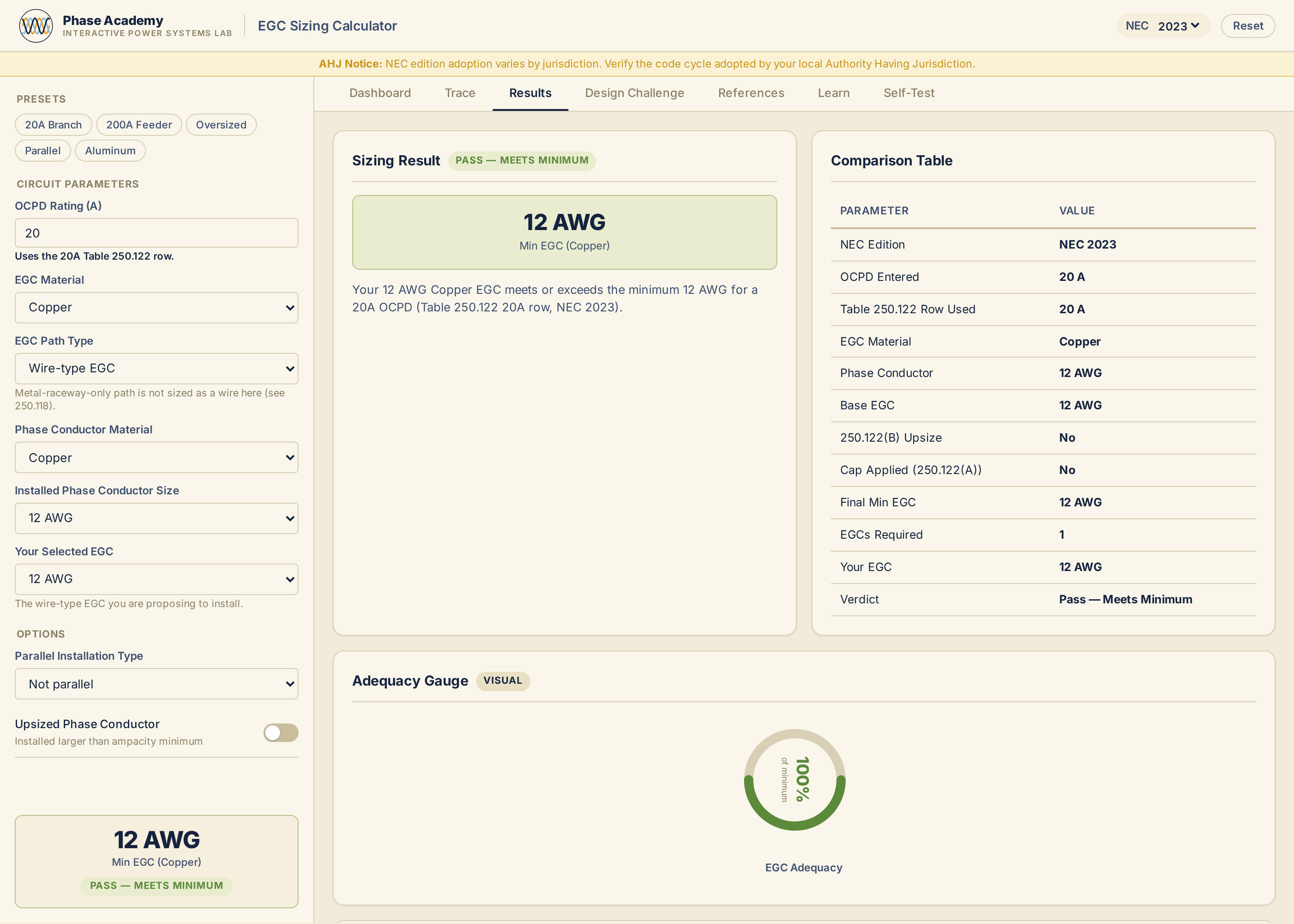Apply the Aluminum preset

pos(110,151)
